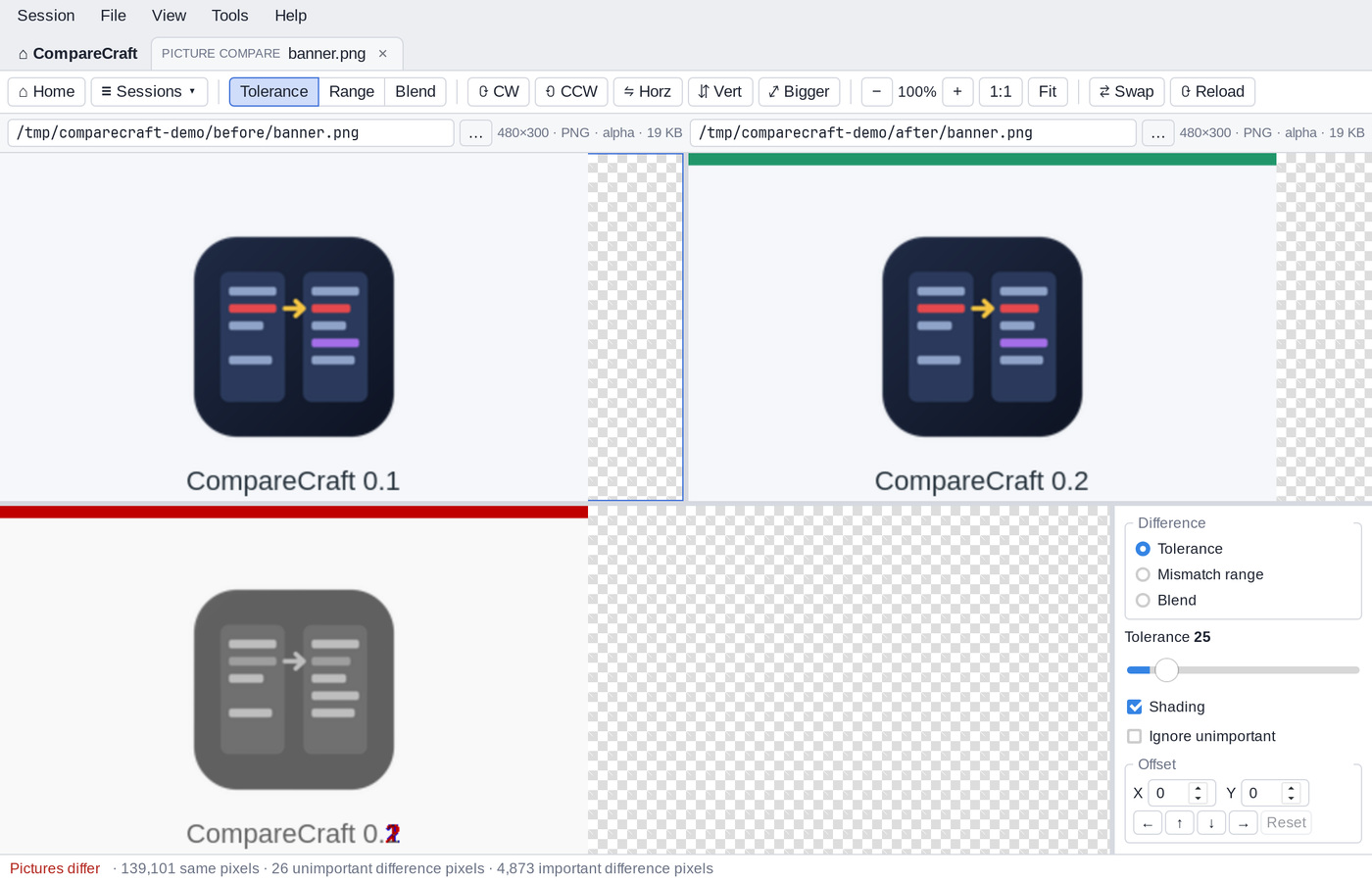Screen dimensions: 1372x882
Task: Shift offset up with the arrow button
Action: pyautogui.click(x=1179, y=823)
